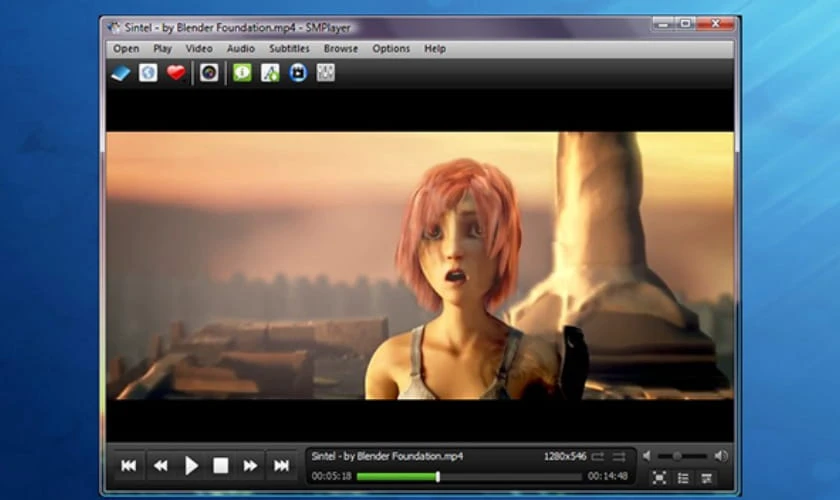Stop playback with the square stop button

click(221, 466)
